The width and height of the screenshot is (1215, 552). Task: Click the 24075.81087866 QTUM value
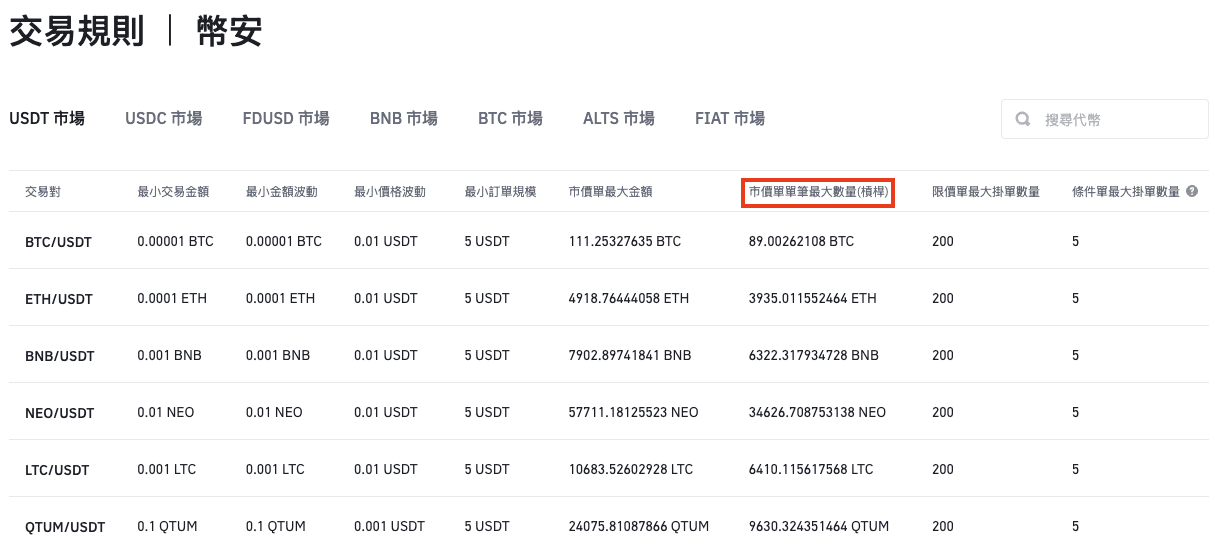pyautogui.click(x=639, y=526)
